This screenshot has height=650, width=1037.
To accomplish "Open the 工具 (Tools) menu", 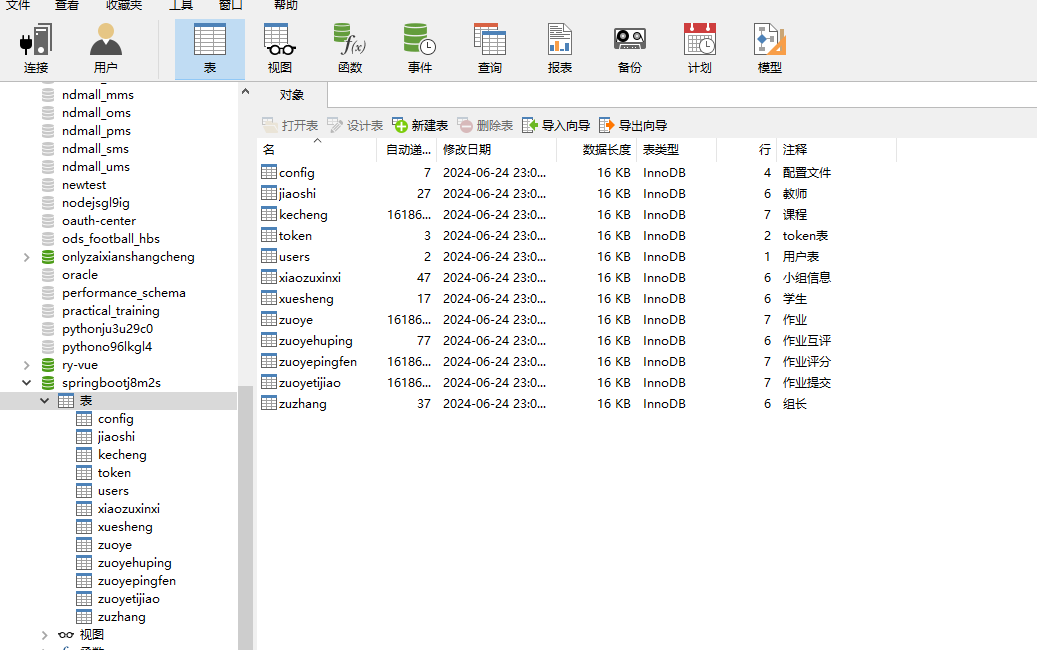I will coord(180,6).
